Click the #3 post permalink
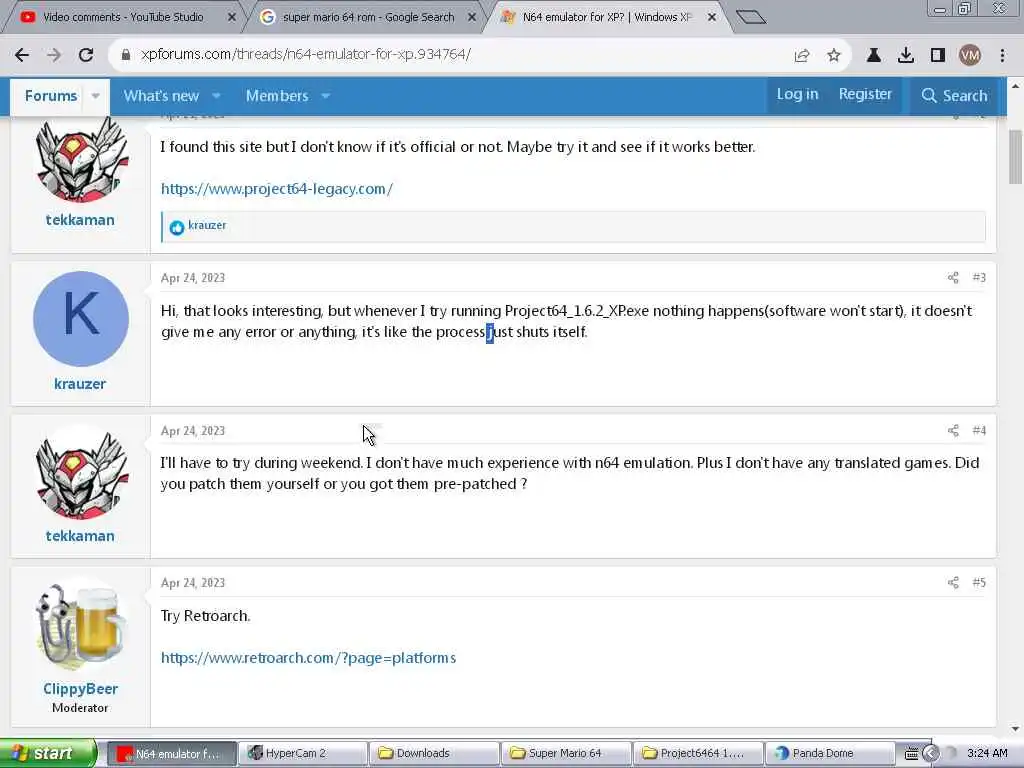Viewport: 1024px width, 768px height. 979,278
